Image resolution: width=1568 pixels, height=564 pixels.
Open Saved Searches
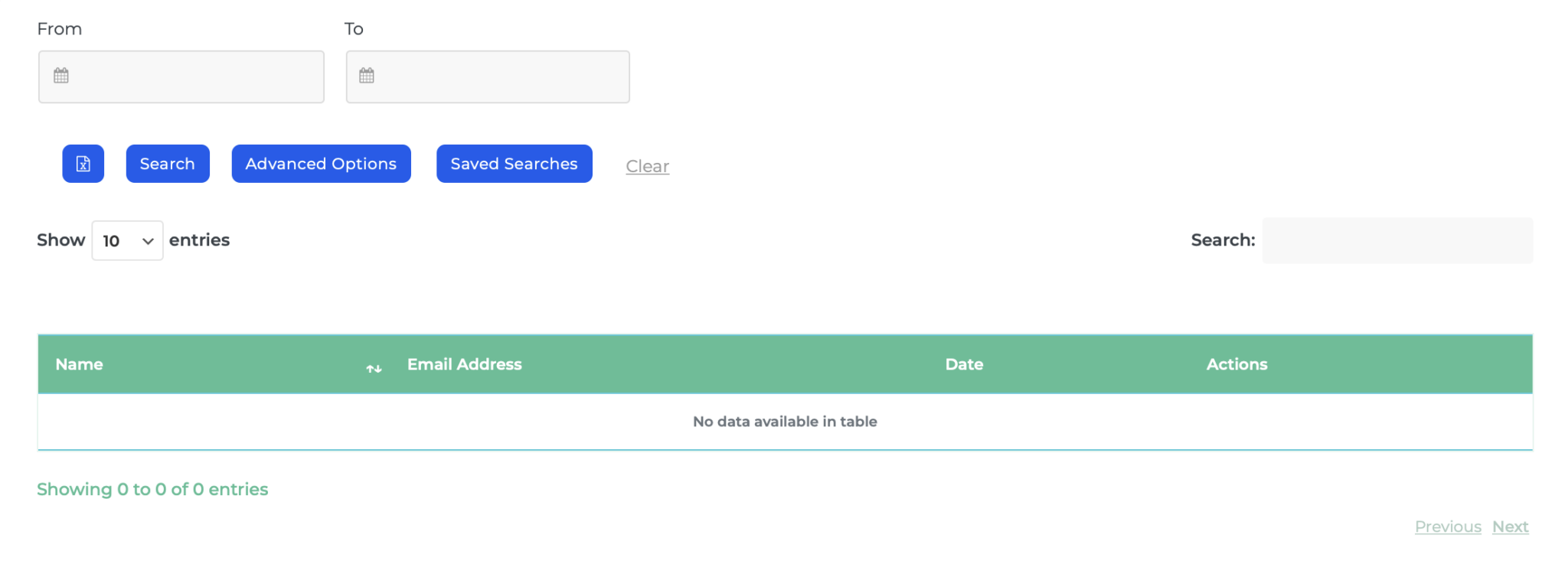point(514,163)
